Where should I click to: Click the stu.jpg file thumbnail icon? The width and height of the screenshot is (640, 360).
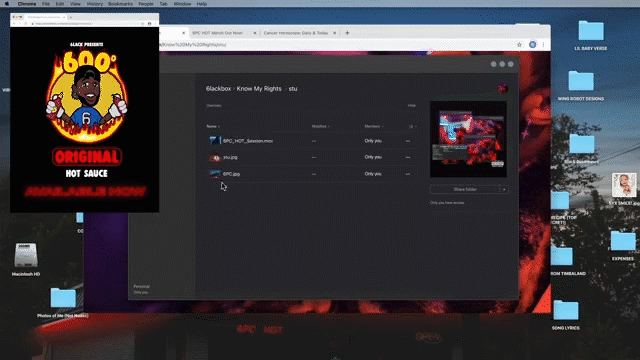[x=215, y=157]
